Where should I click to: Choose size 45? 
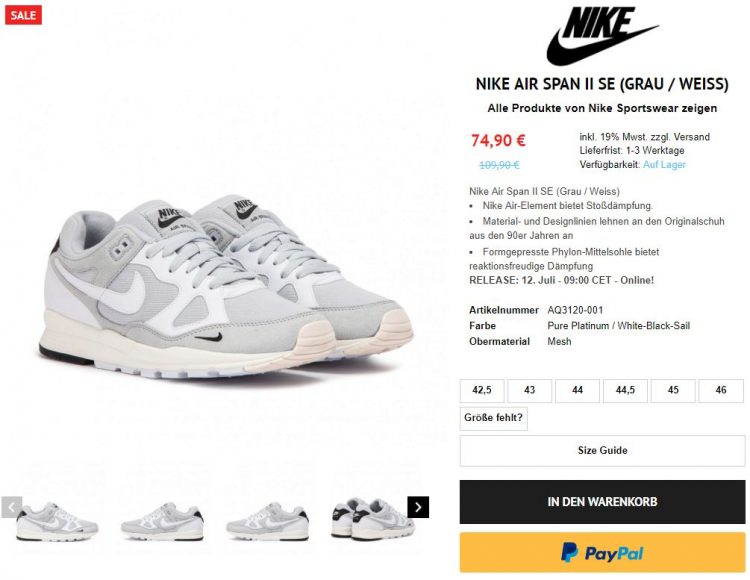[x=673, y=390]
